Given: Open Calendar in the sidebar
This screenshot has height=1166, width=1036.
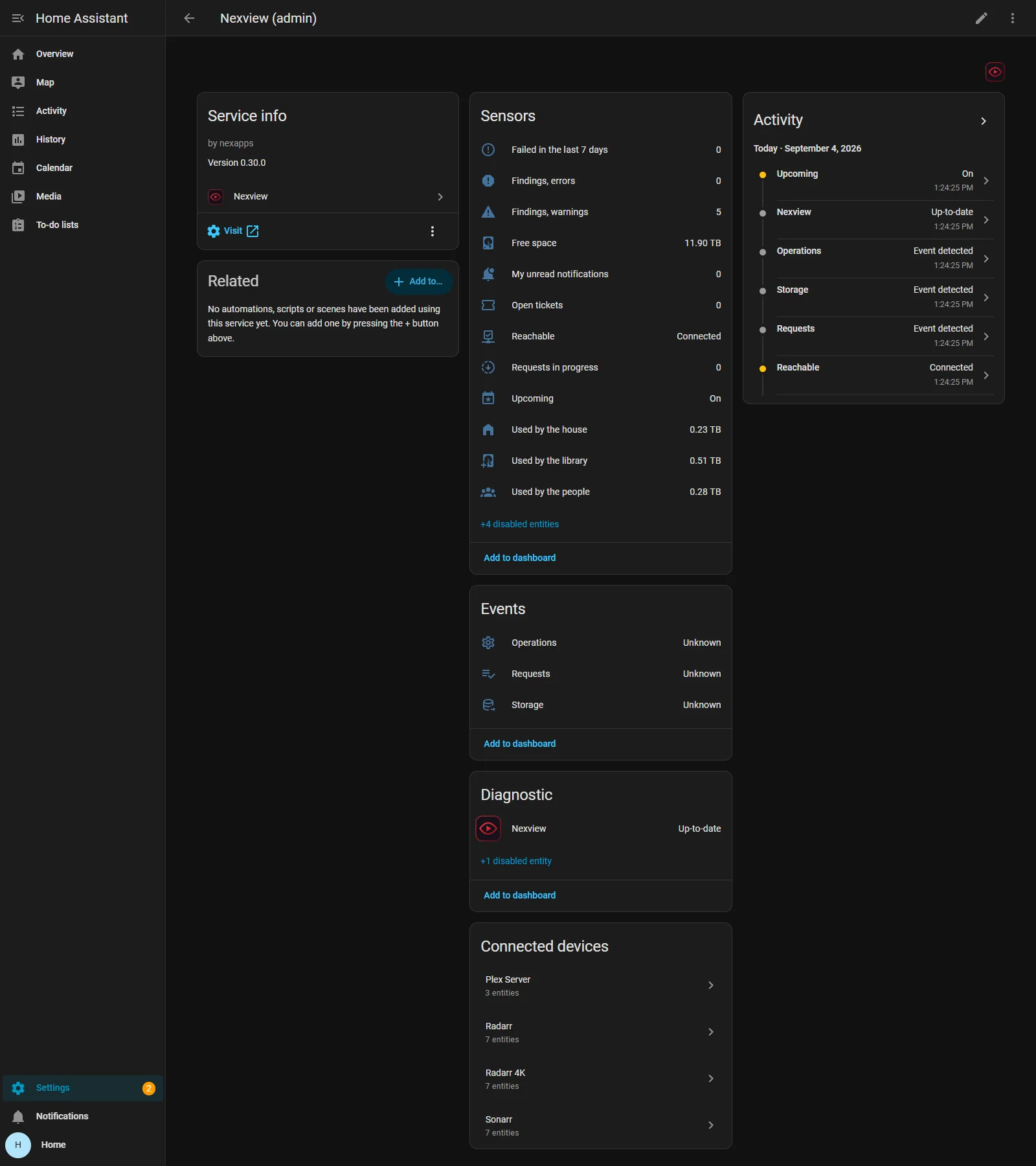Looking at the screenshot, I should (83, 168).
